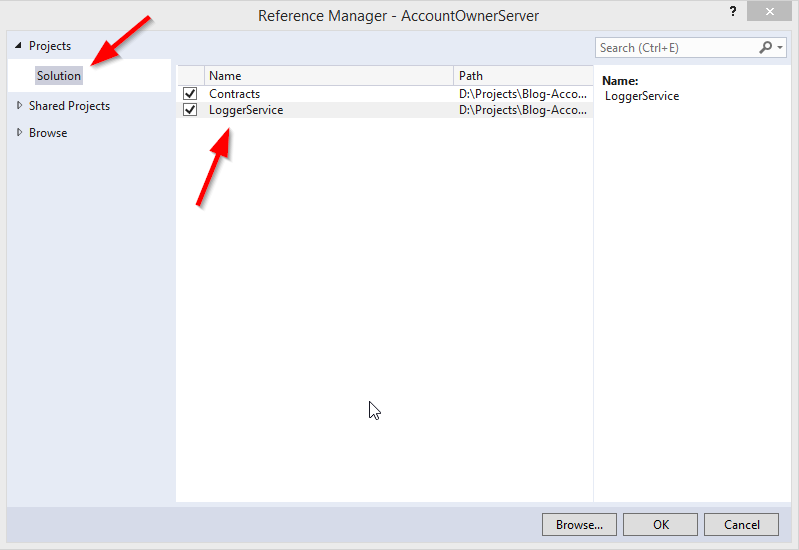Sort list by Name column header
Viewport: 799px width, 550px height.
tap(328, 76)
